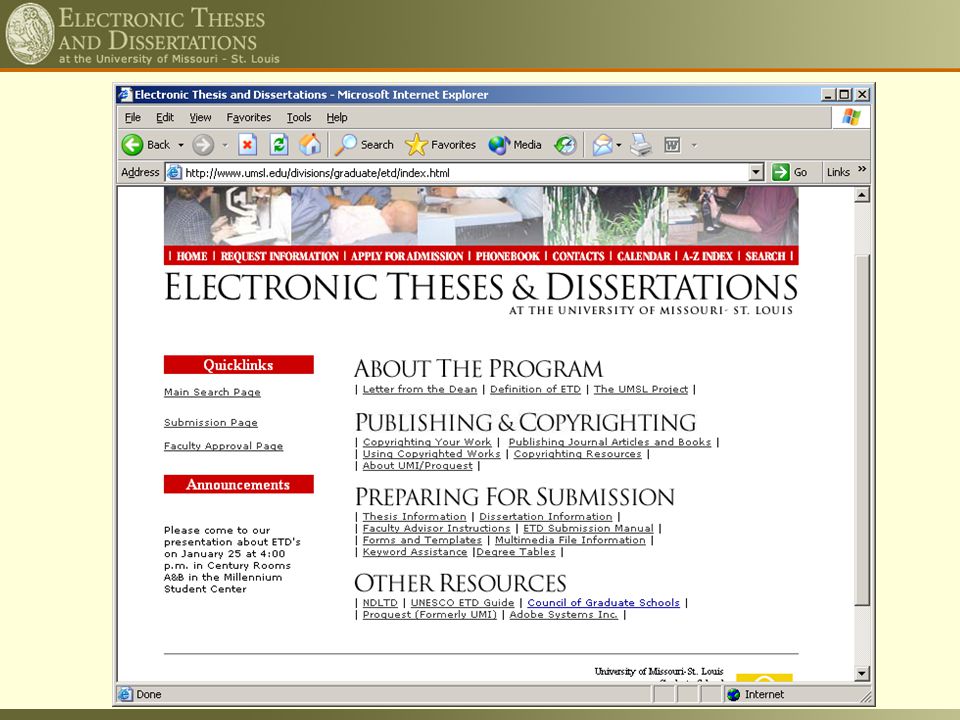Click the Internet Explorer page icon in address bar
Viewport: 960px width, 720px height.
(x=174, y=173)
